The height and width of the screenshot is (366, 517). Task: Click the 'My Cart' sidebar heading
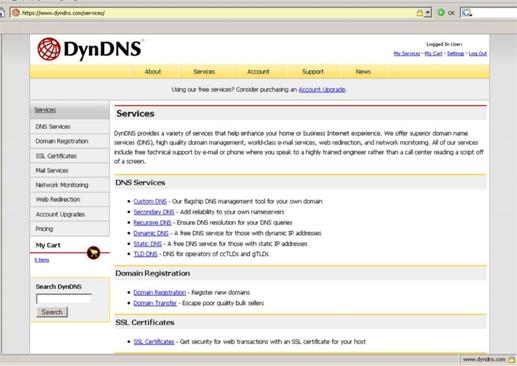click(48, 245)
